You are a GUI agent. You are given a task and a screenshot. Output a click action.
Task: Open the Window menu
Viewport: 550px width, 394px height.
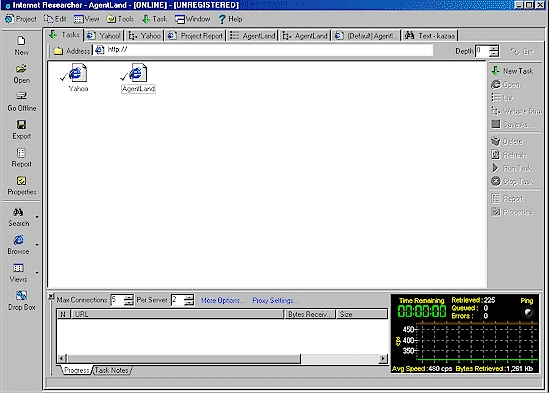point(193,19)
